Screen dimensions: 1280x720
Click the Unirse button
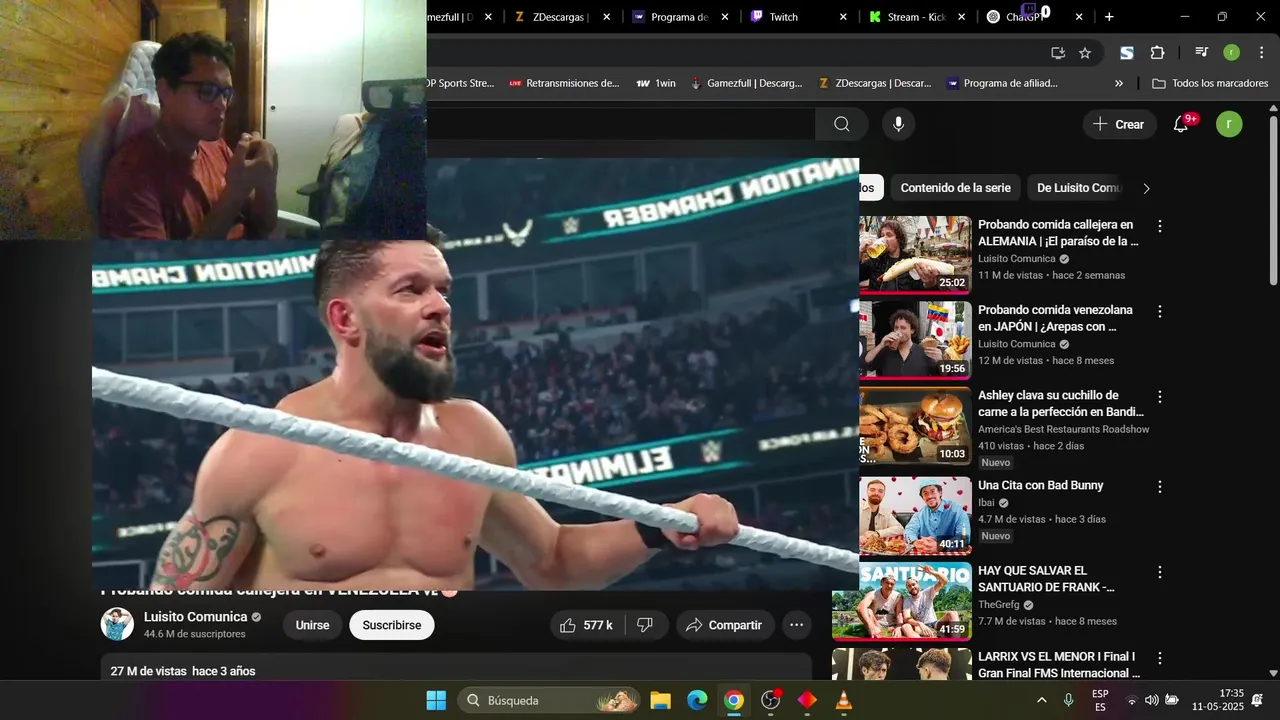(312, 625)
